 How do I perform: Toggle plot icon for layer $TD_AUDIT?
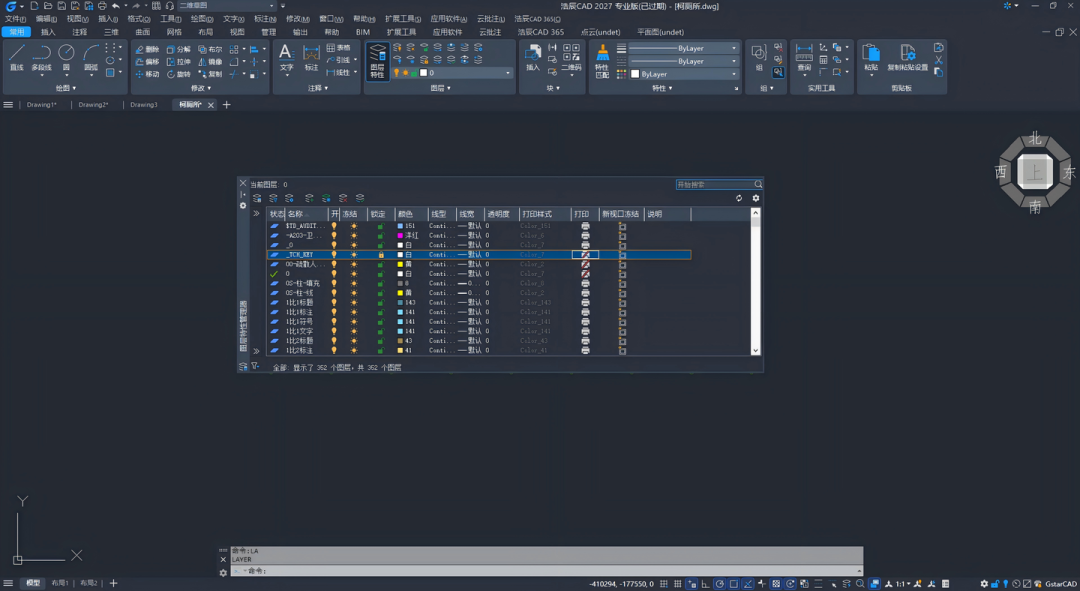click(x=585, y=226)
